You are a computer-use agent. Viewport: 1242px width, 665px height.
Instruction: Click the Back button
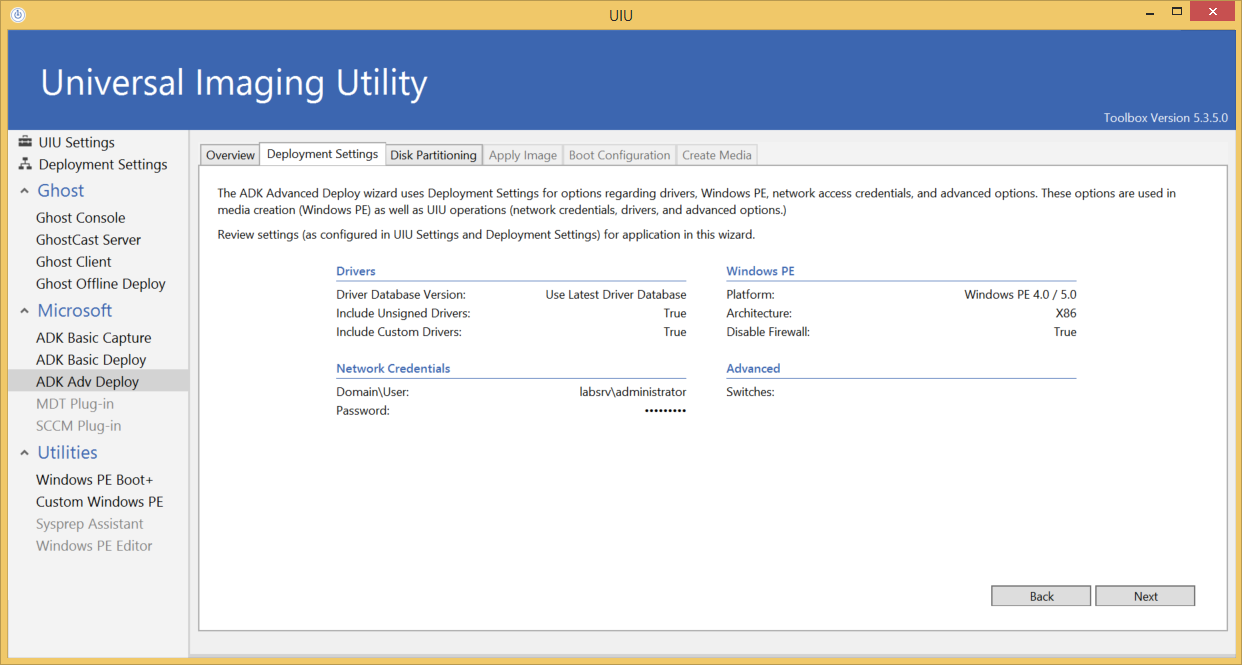(x=1041, y=596)
